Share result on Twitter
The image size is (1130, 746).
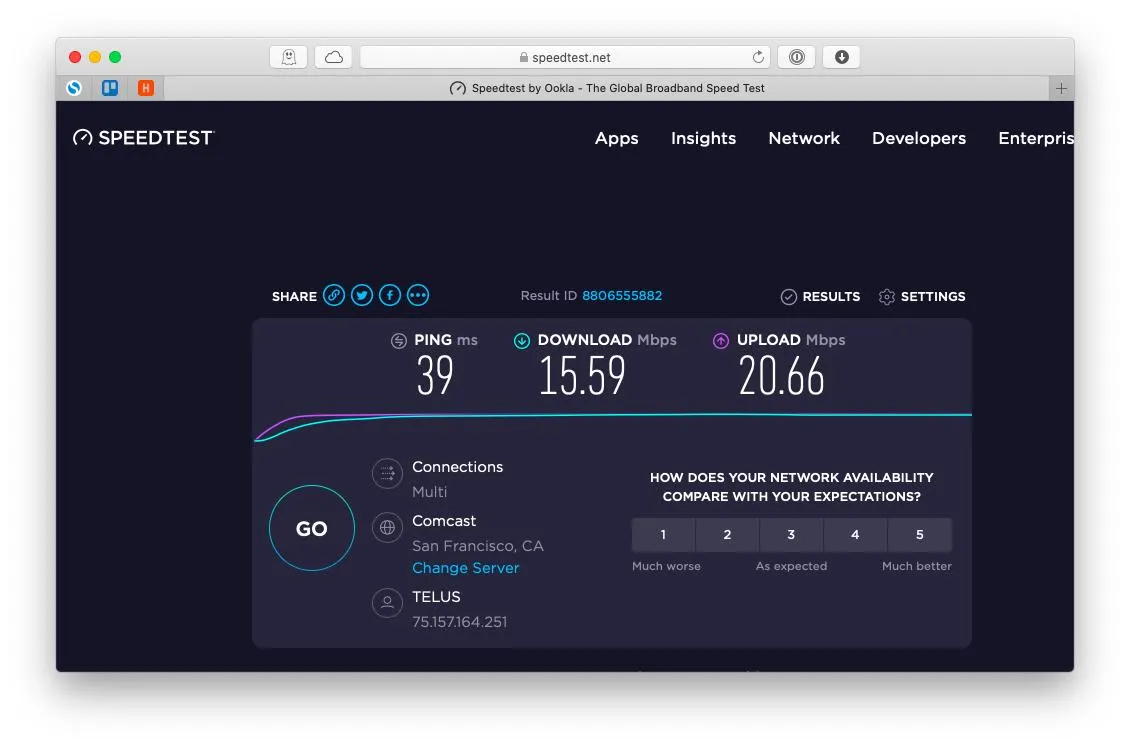tap(362, 296)
